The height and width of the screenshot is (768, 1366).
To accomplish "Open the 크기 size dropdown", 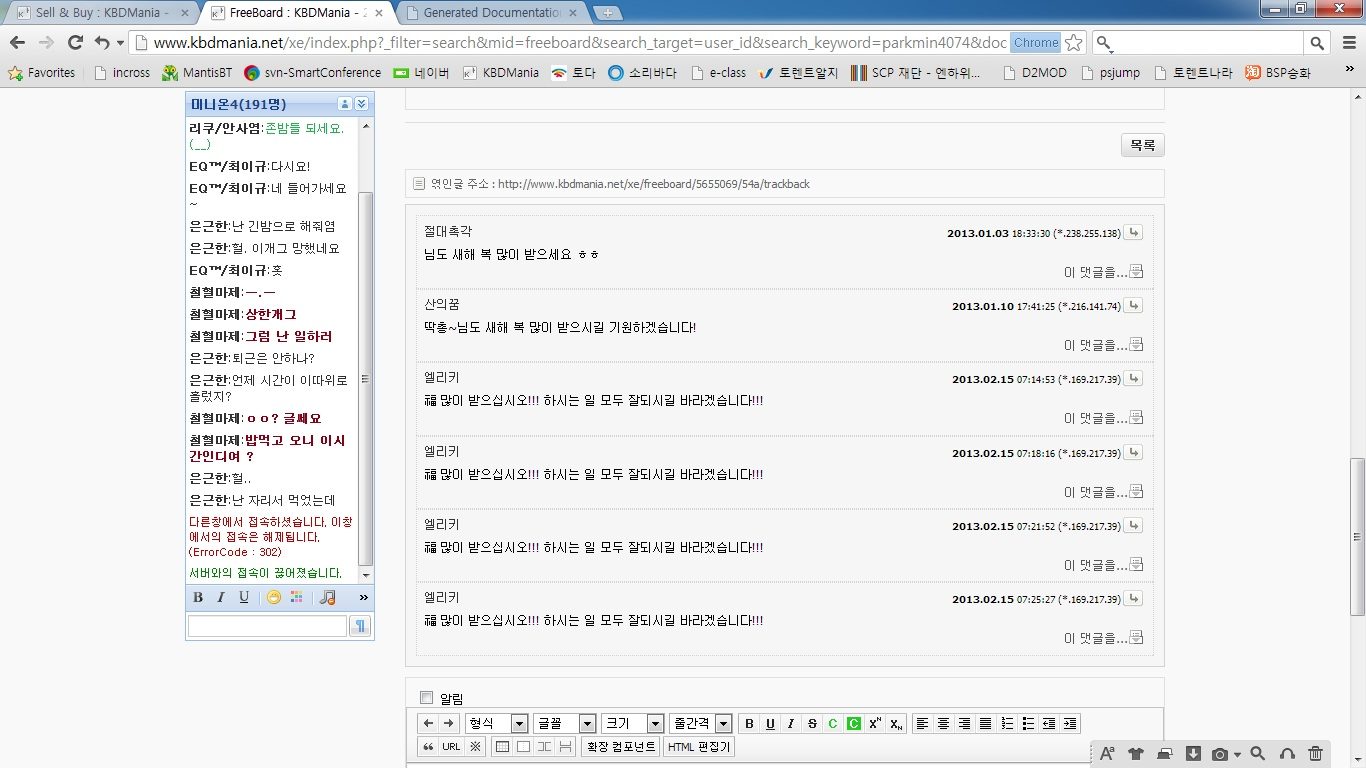I will [633, 723].
